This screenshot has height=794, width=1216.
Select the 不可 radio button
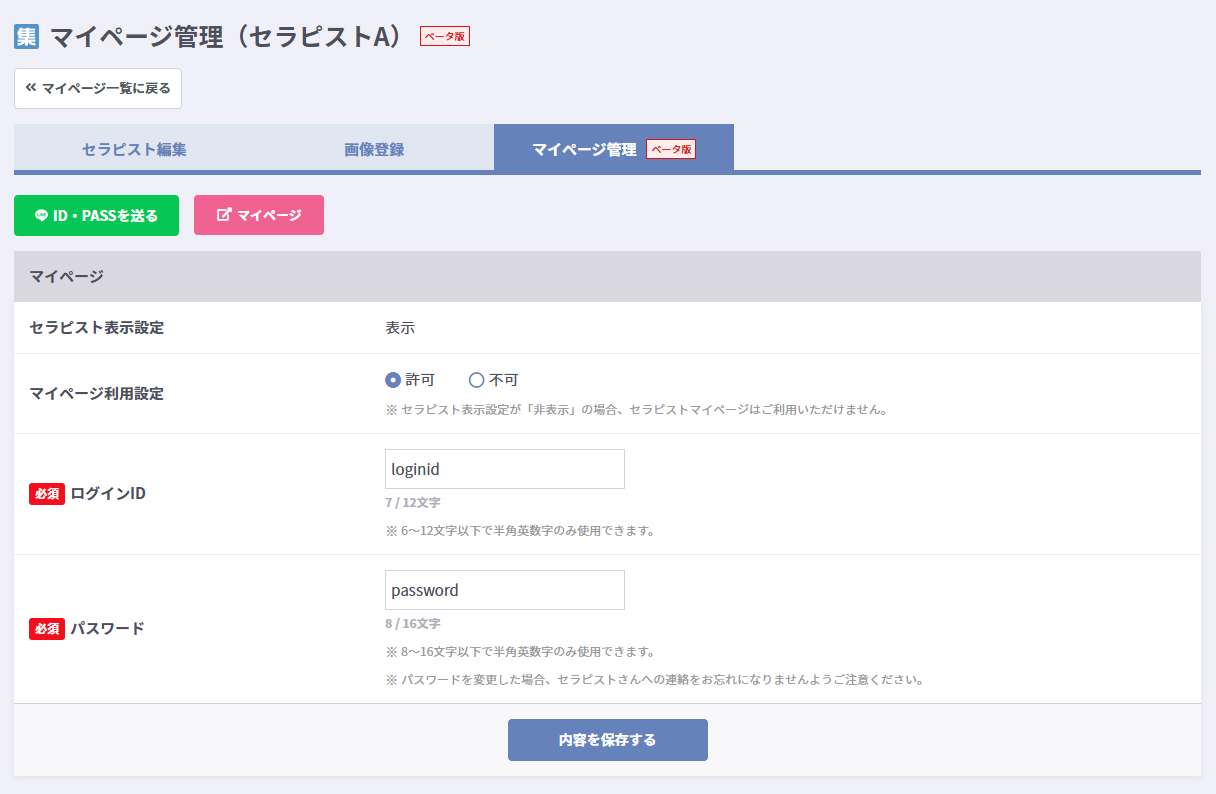pyautogui.click(x=477, y=380)
